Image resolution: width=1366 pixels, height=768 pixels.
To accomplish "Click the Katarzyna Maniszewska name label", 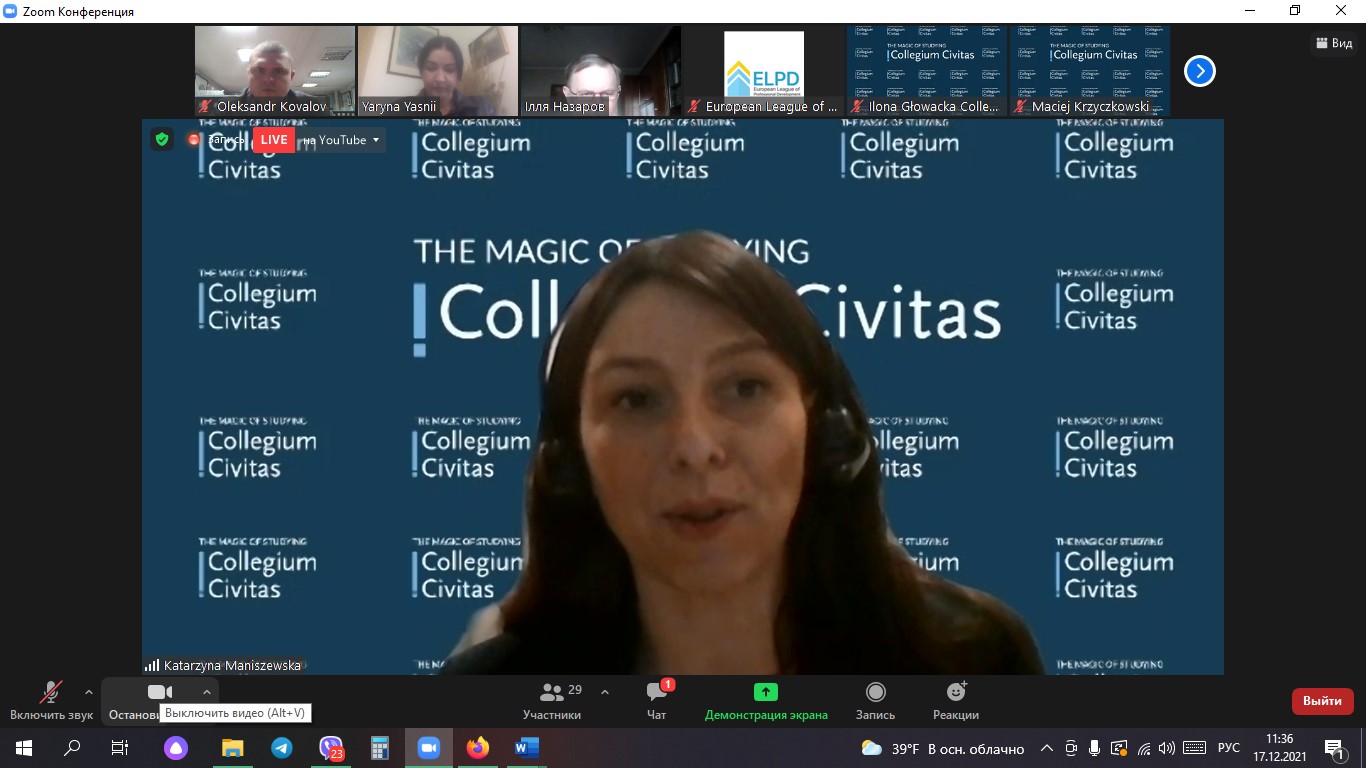I will pos(232,665).
